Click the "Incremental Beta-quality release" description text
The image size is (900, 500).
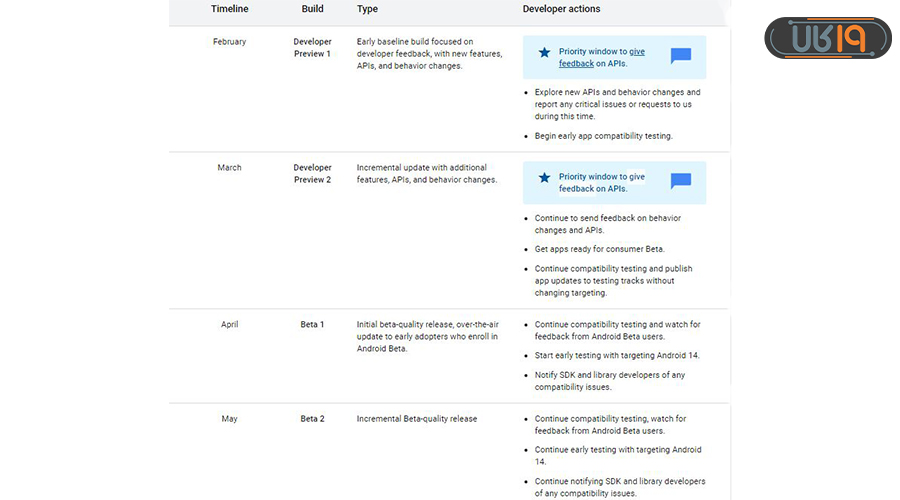coord(416,418)
